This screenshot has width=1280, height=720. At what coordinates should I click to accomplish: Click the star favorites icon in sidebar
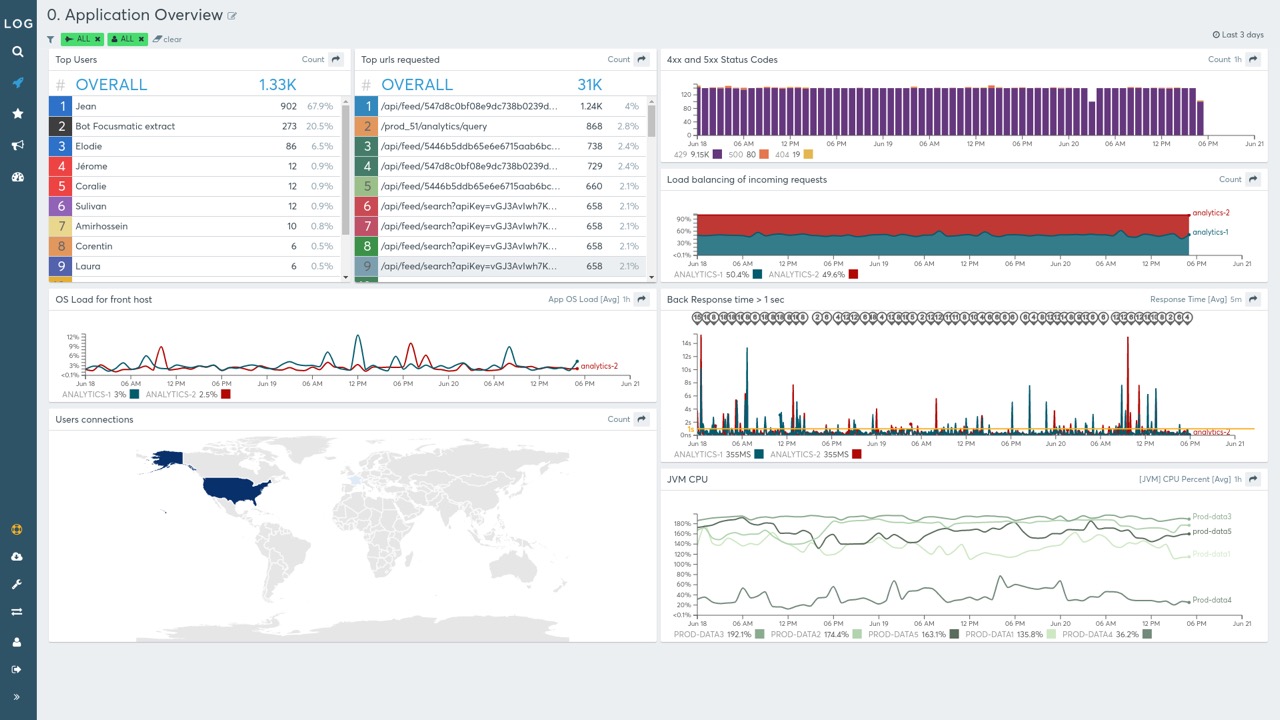point(18,114)
